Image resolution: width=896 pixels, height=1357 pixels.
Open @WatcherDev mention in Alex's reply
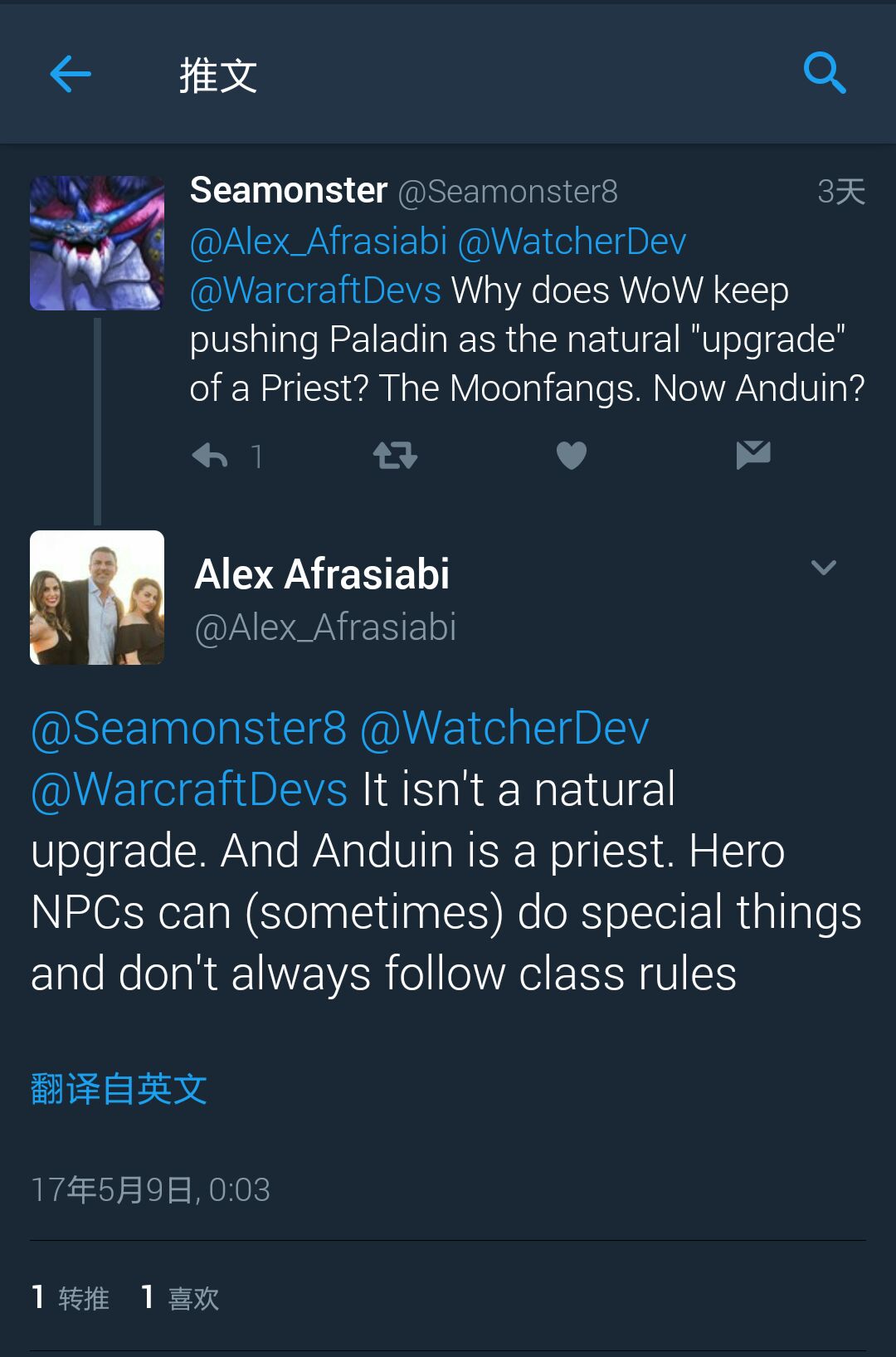(x=504, y=729)
